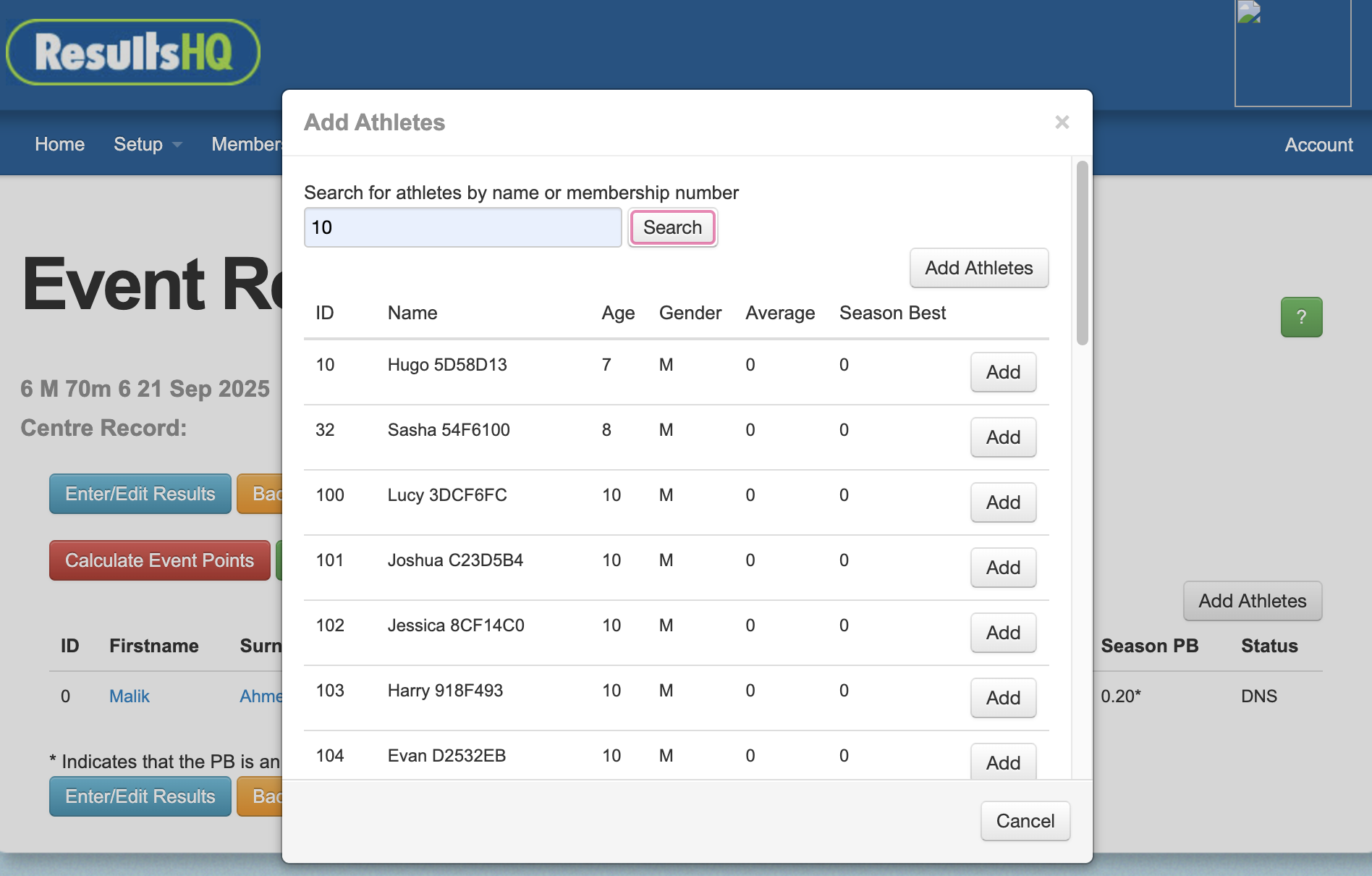Viewport: 1372px width, 876px height.
Task: Click the 0.20* season PB value
Action: tap(1121, 696)
